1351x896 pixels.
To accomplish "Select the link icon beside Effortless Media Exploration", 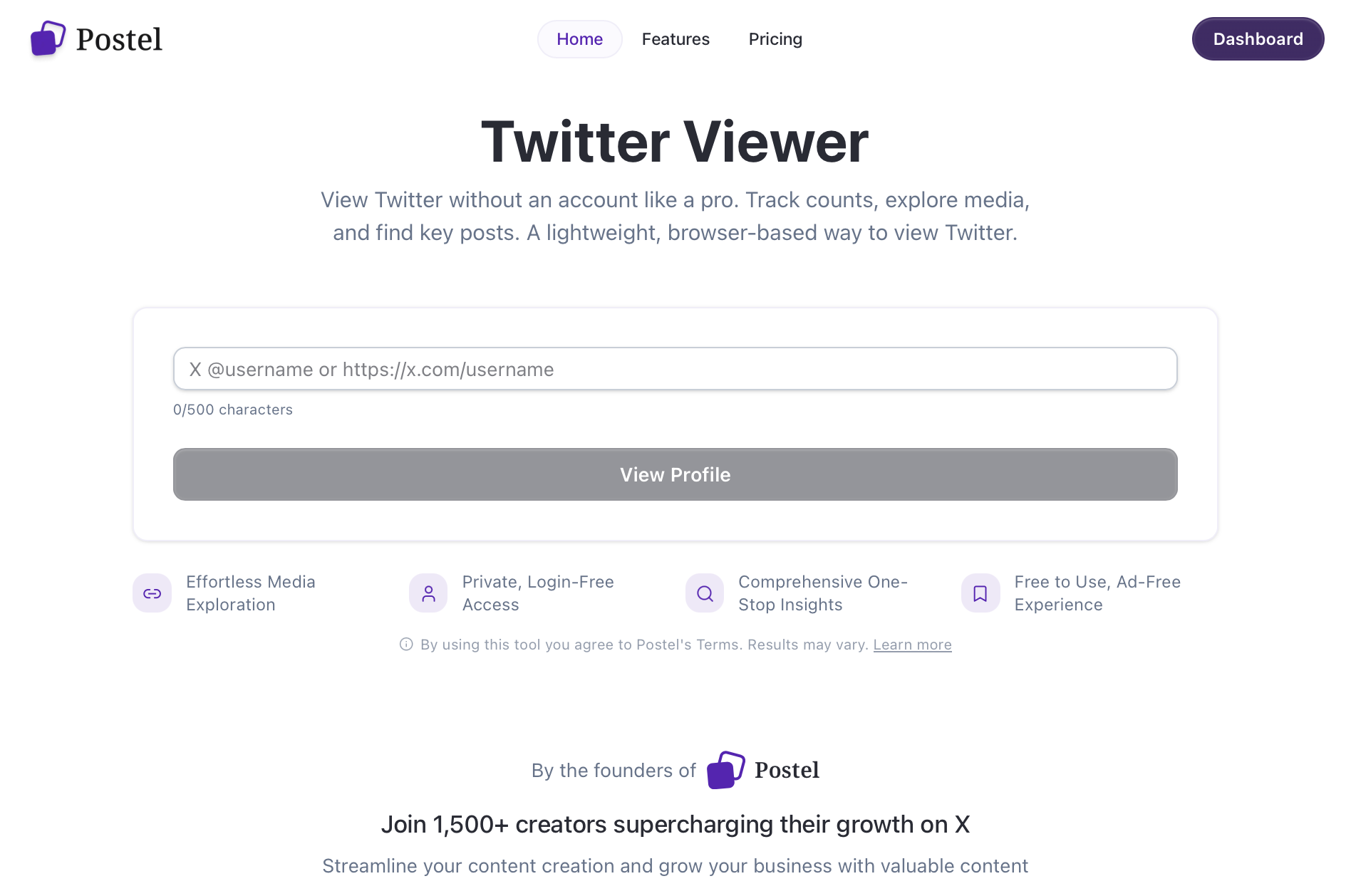I will point(152,593).
